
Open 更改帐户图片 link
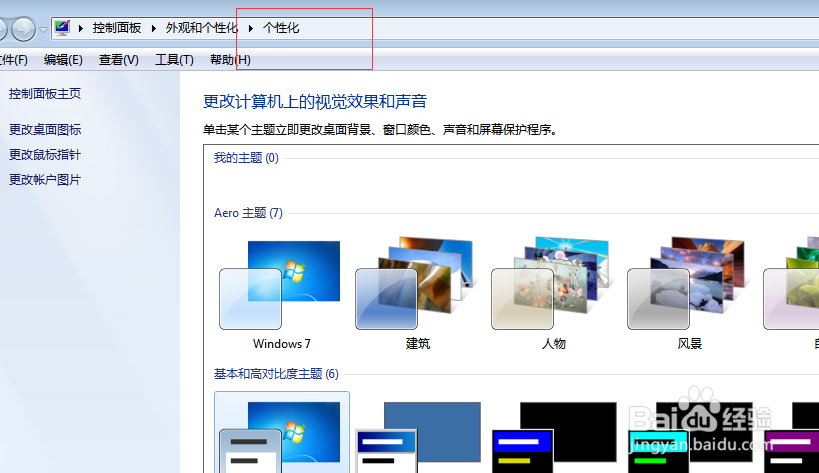point(45,180)
